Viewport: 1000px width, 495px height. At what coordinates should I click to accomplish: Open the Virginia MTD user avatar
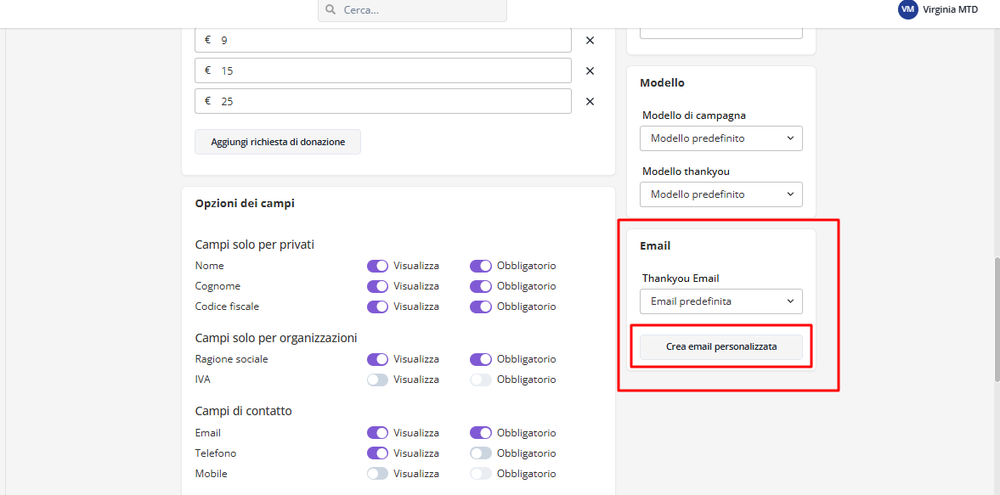click(907, 9)
